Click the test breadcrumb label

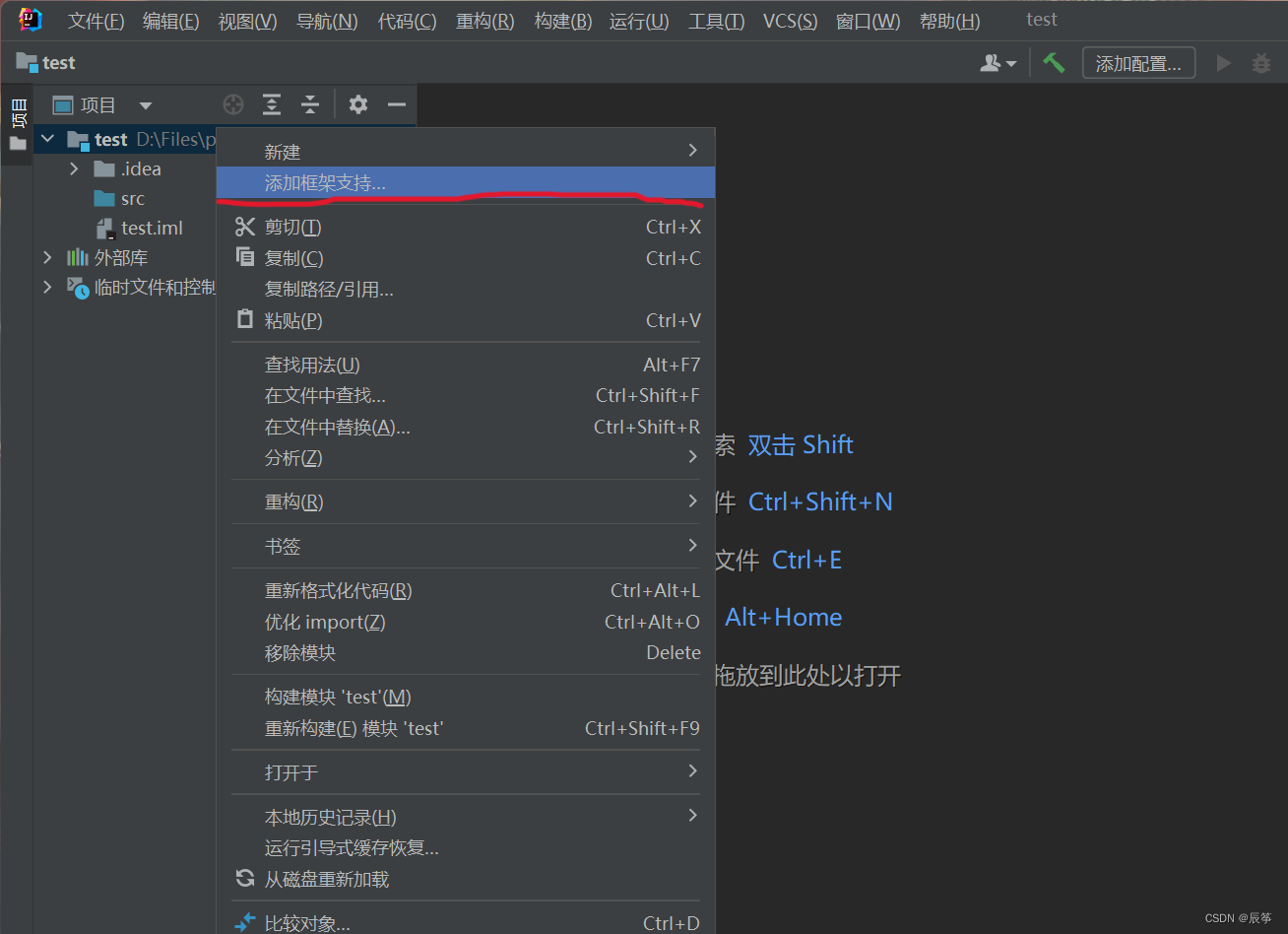[59, 63]
